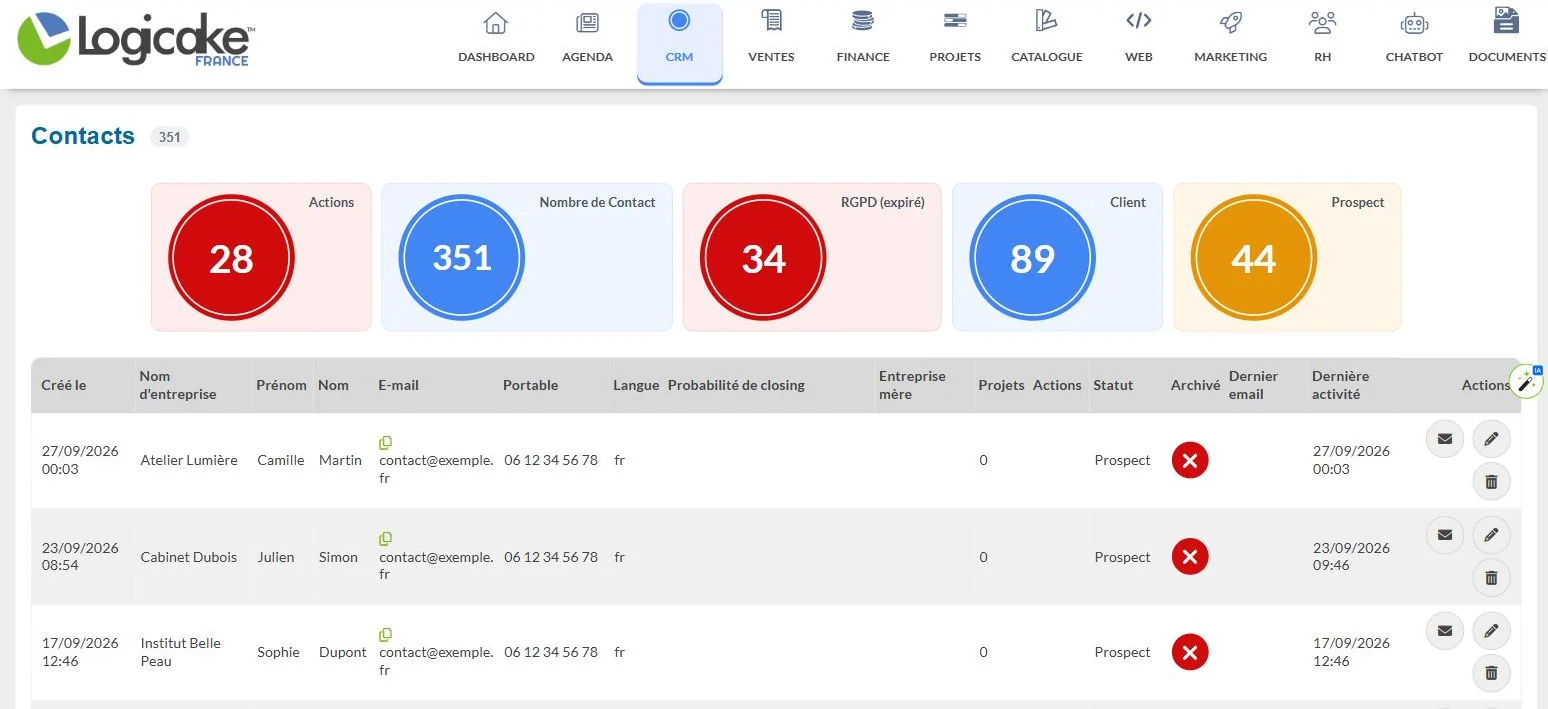
Task: Click the Institut Belle Peau company name
Action: coord(181,652)
